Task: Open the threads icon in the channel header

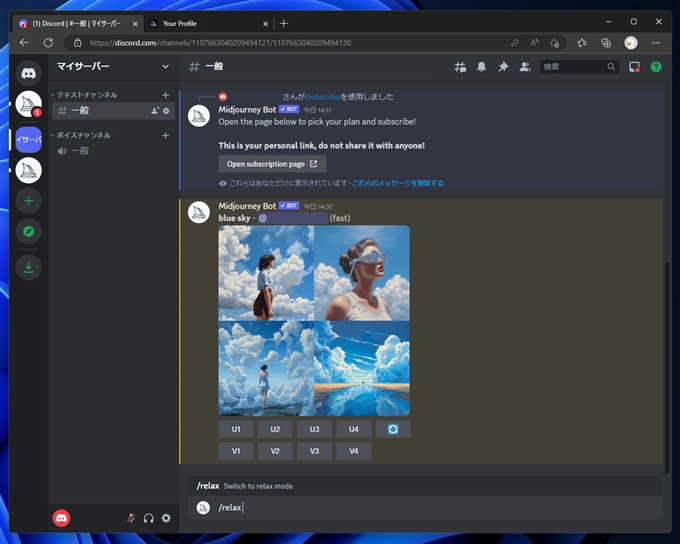Action: pyautogui.click(x=460, y=67)
